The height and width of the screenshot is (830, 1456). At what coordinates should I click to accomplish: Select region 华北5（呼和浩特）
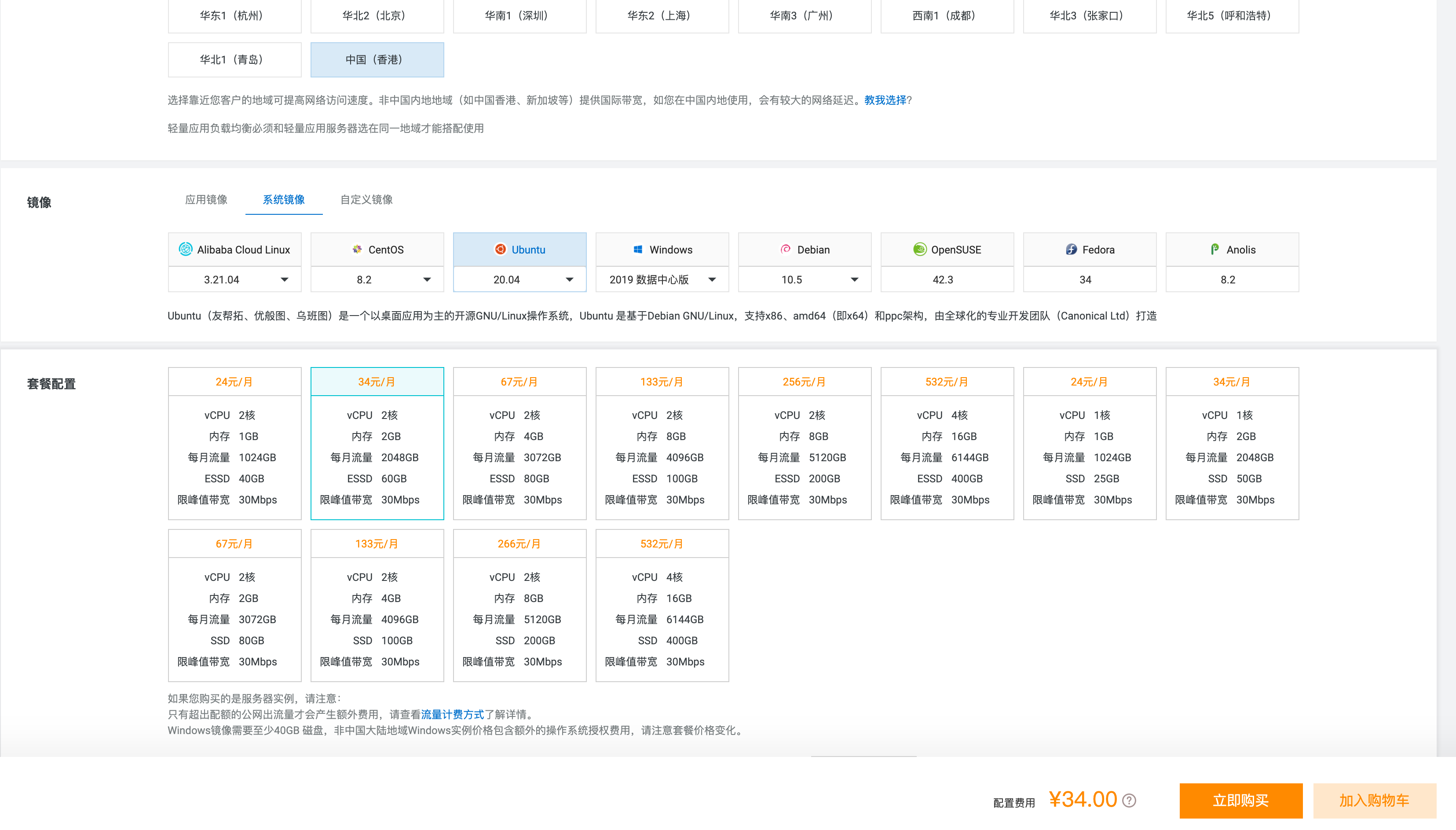(x=1232, y=16)
